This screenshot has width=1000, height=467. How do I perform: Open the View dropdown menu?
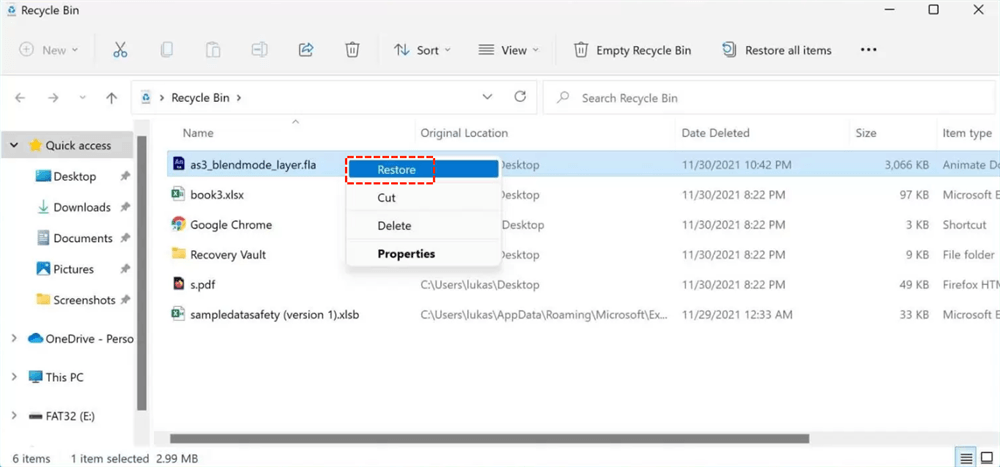[x=508, y=50]
